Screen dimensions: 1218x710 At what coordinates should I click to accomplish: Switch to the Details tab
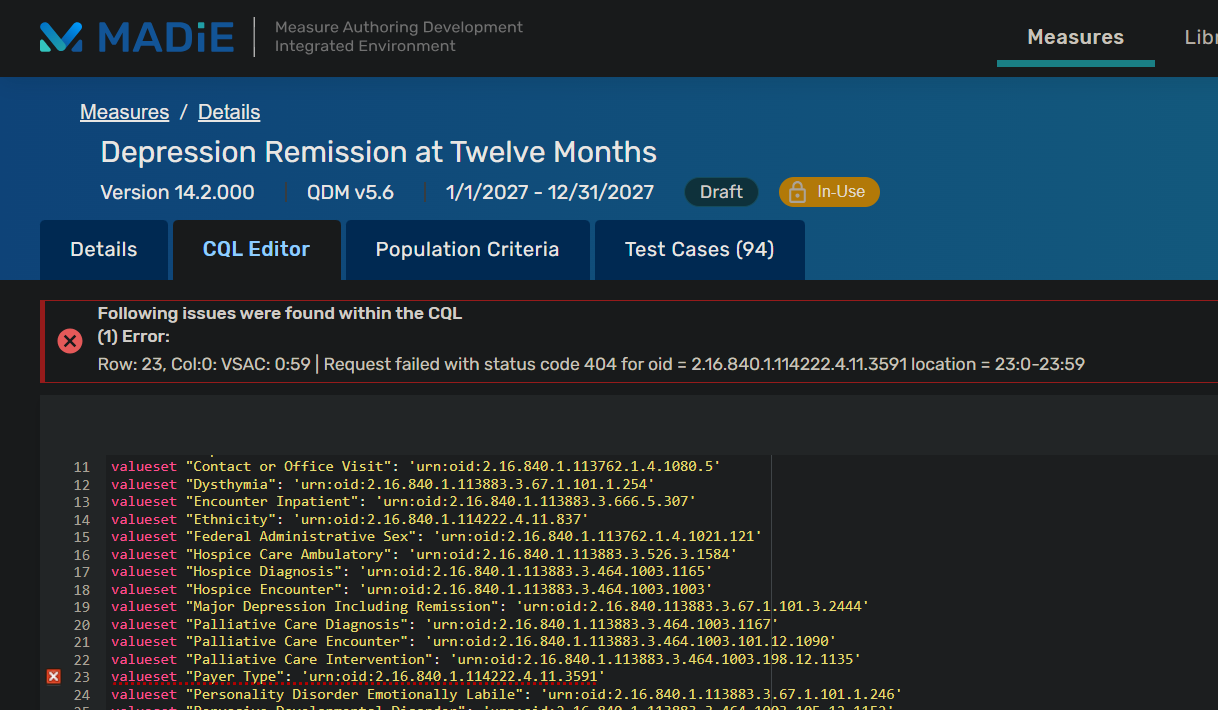click(104, 250)
